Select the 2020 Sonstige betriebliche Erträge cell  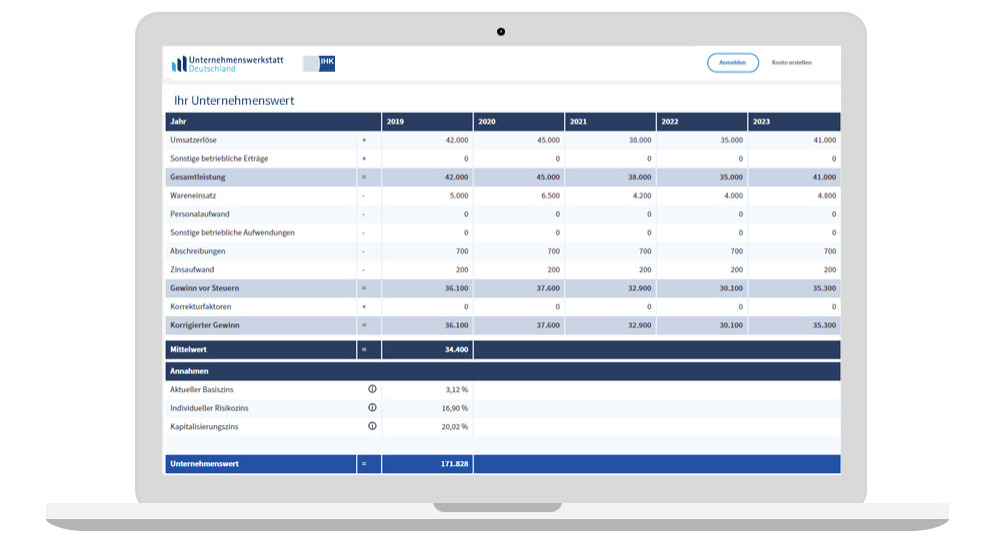tap(519, 159)
